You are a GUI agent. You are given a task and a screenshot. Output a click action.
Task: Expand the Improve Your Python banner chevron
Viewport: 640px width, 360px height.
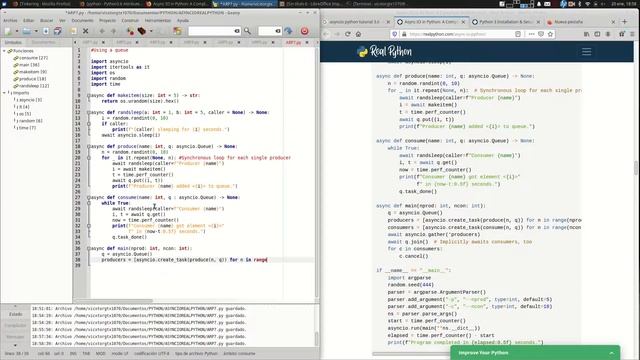611,353
